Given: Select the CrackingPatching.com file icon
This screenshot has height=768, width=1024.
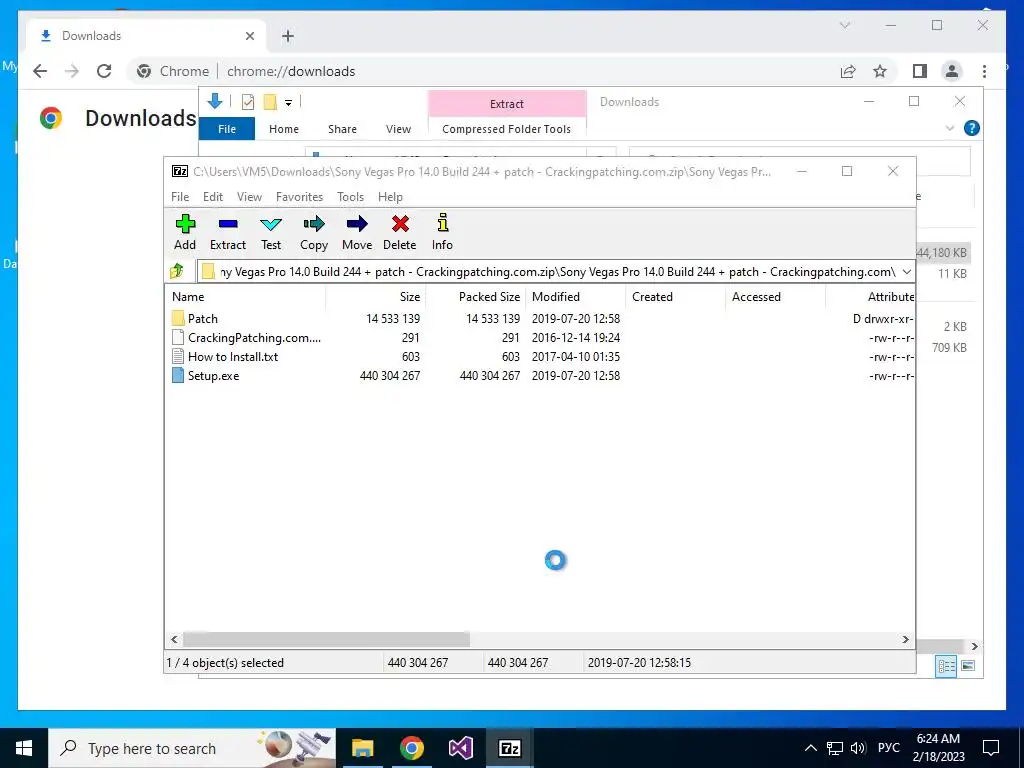Looking at the screenshot, I should (178, 338).
